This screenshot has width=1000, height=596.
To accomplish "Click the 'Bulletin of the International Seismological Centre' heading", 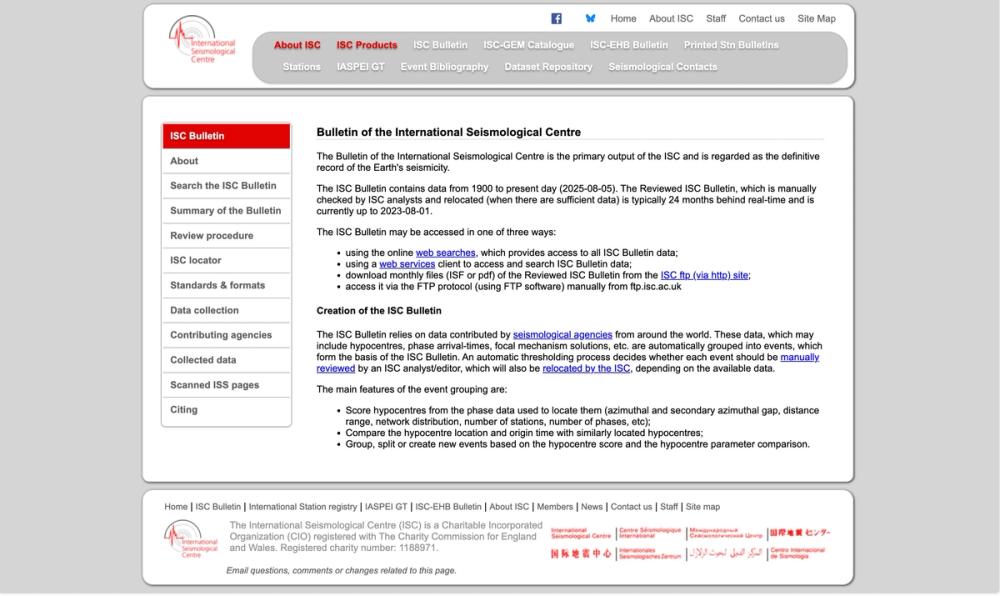I will pyautogui.click(x=448, y=132).
